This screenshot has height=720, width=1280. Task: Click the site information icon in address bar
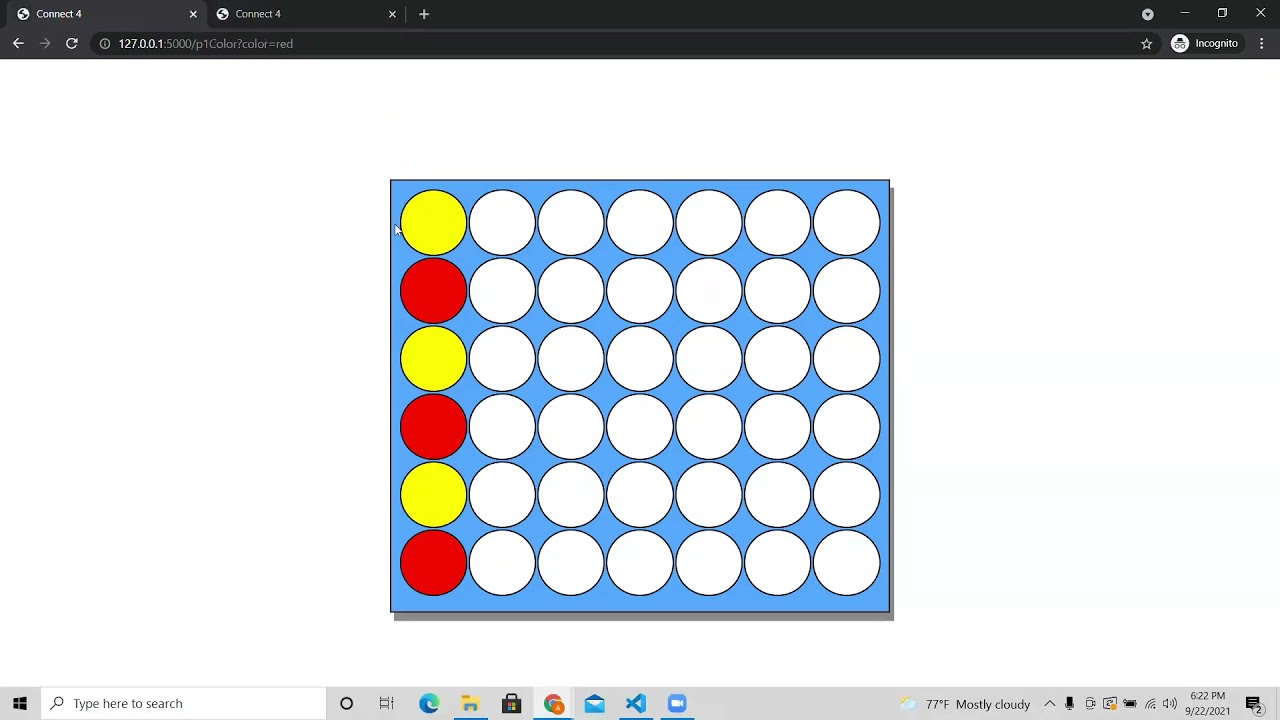[x=104, y=43]
